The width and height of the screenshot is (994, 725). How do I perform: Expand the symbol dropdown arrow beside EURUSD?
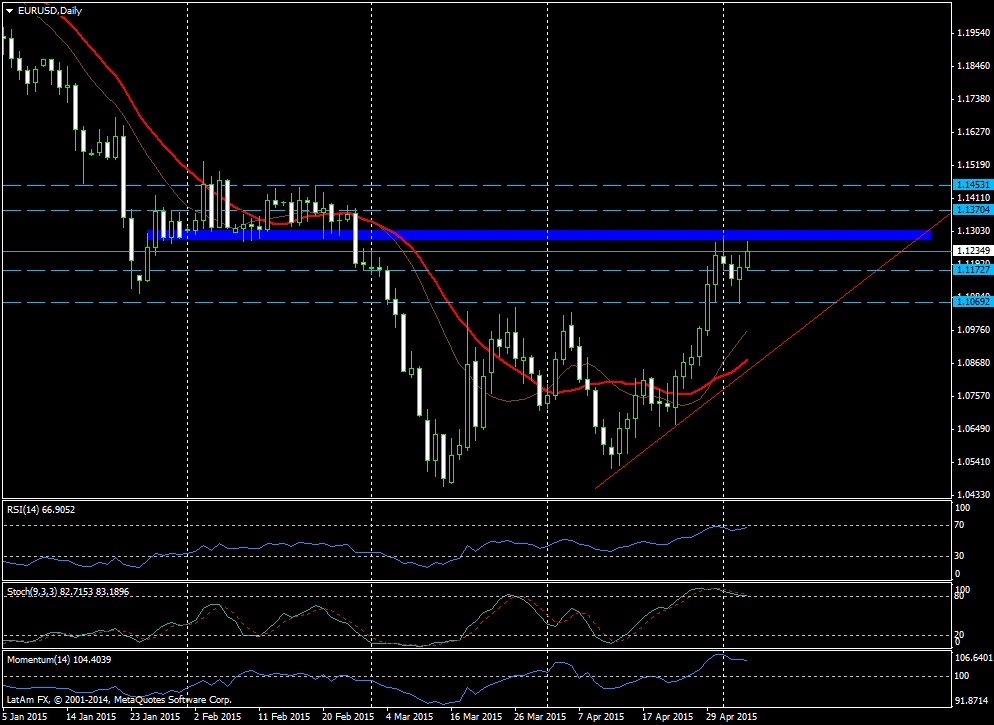click(8, 11)
